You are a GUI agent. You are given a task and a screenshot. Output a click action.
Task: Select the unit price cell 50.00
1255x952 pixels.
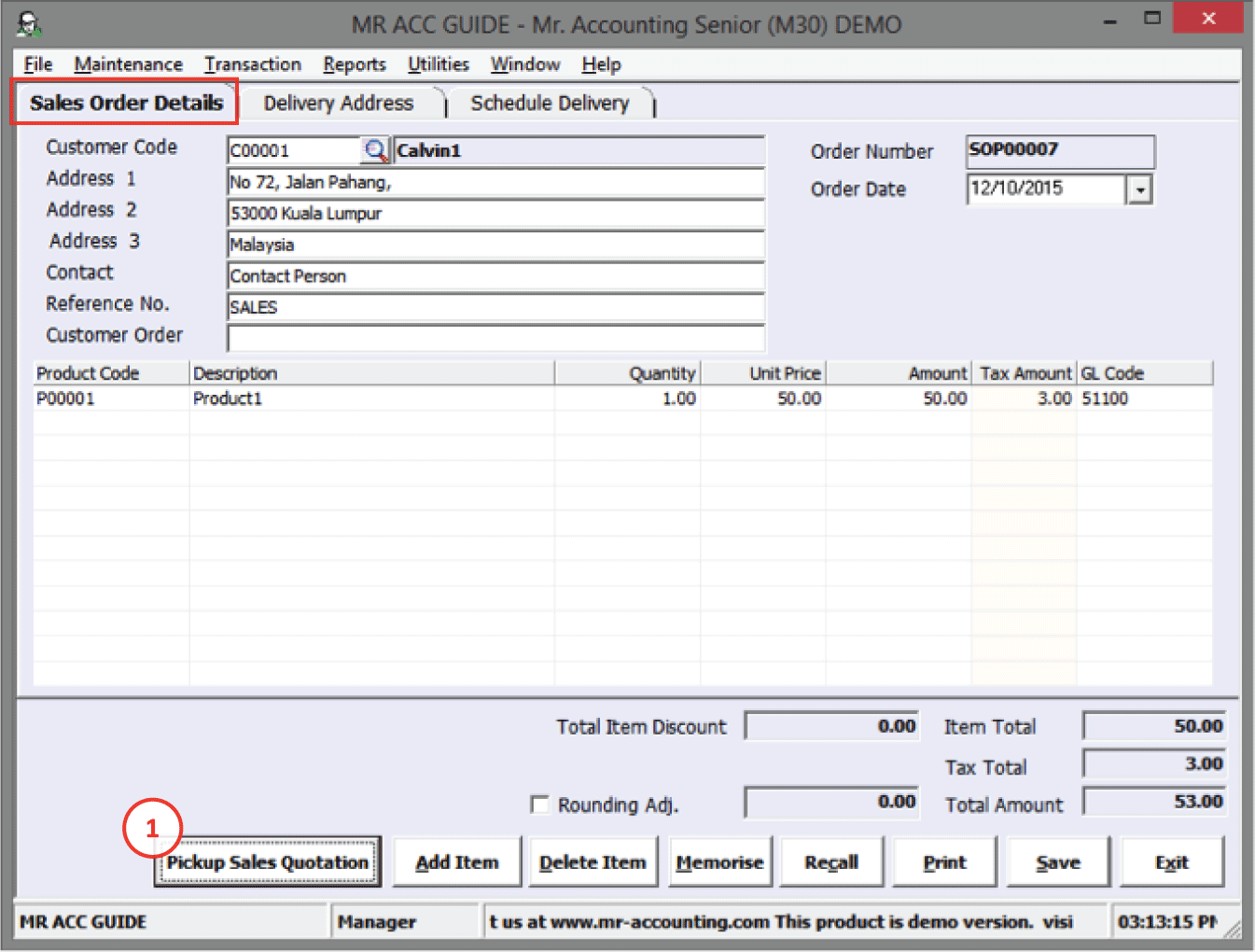tap(763, 399)
